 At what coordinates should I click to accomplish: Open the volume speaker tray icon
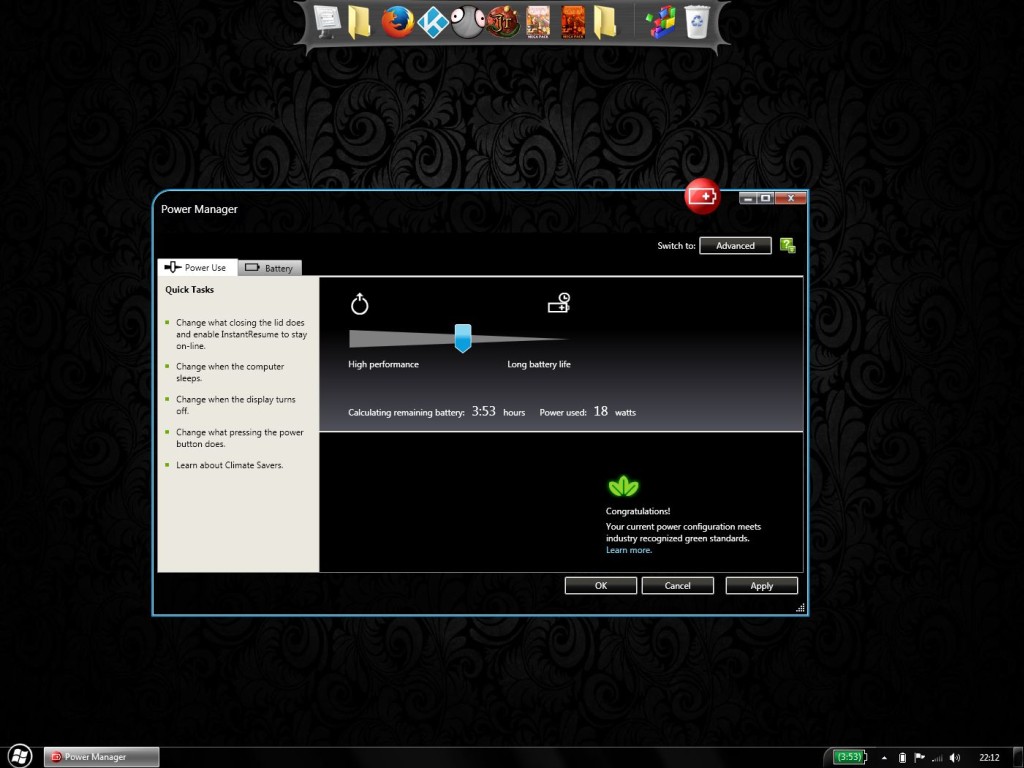[x=954, y=757]
